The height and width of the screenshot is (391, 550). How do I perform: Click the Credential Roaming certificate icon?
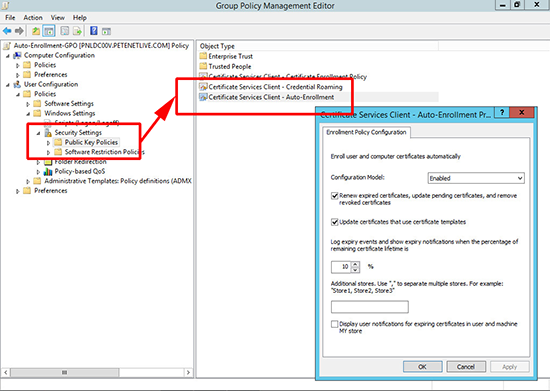[203, 87]
